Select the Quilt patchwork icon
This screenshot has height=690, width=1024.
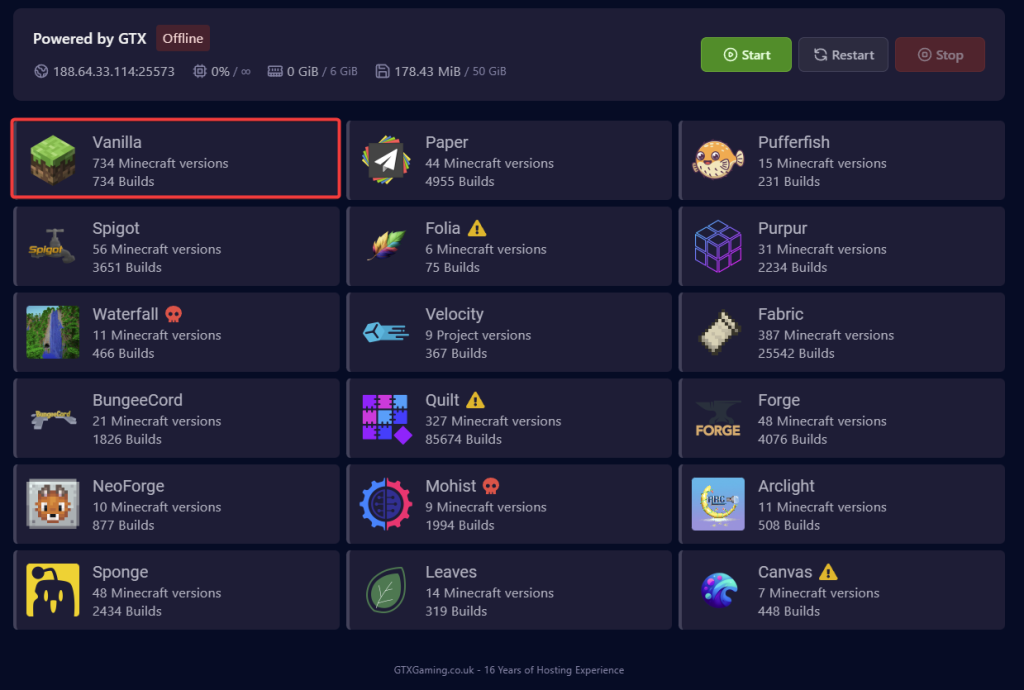pyautogui.click(x=386, y=419)
